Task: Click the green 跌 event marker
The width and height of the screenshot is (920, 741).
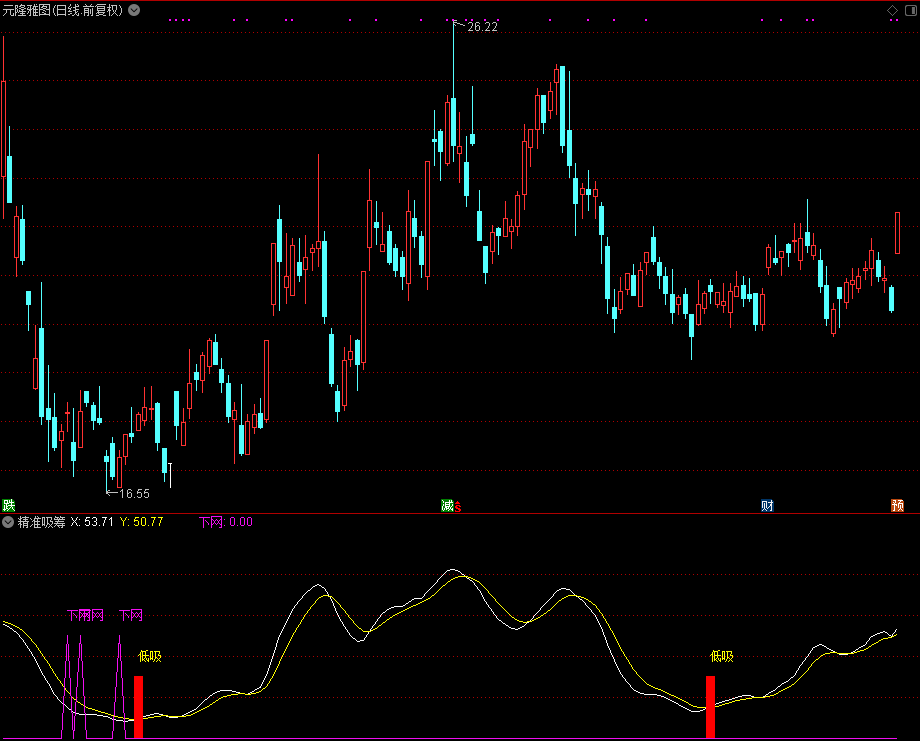Action: [x=9, y=506]
